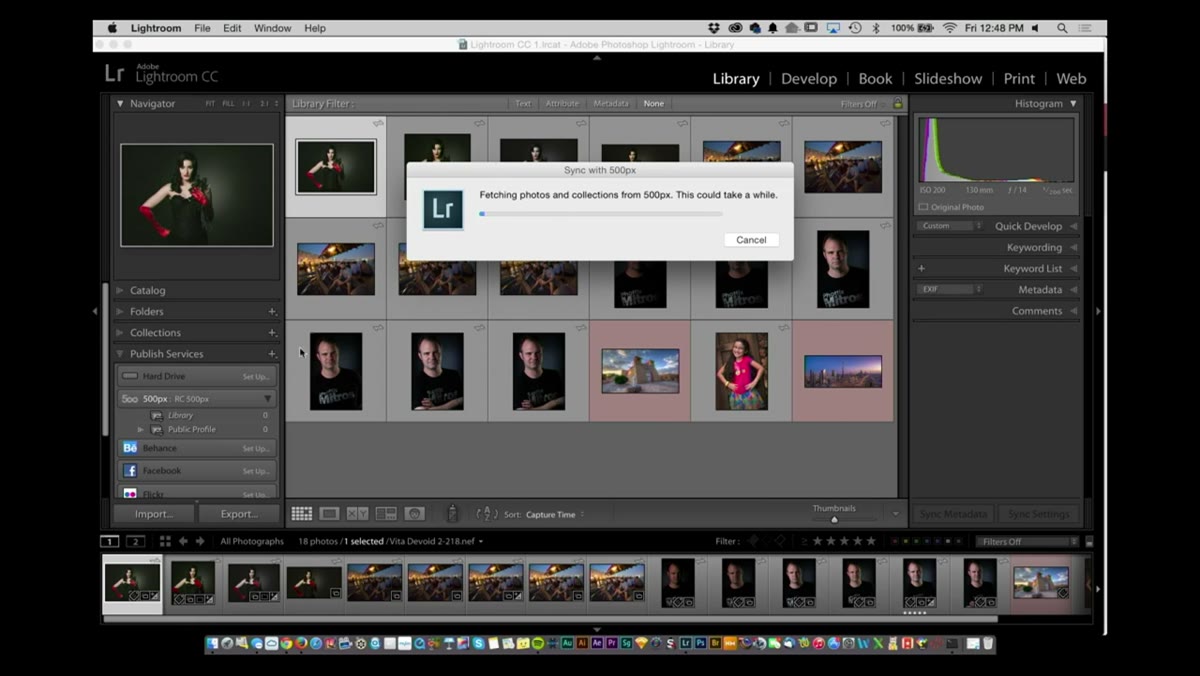
Task: Open the File menu
Action: click(202, 28)
